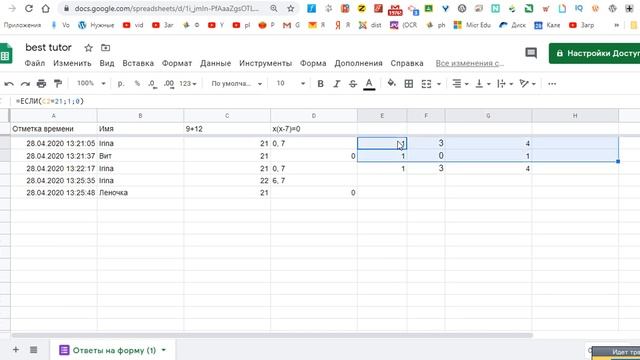
Task: Open the Вид menu
Action: pyautogui.click(x=107, y=63)
